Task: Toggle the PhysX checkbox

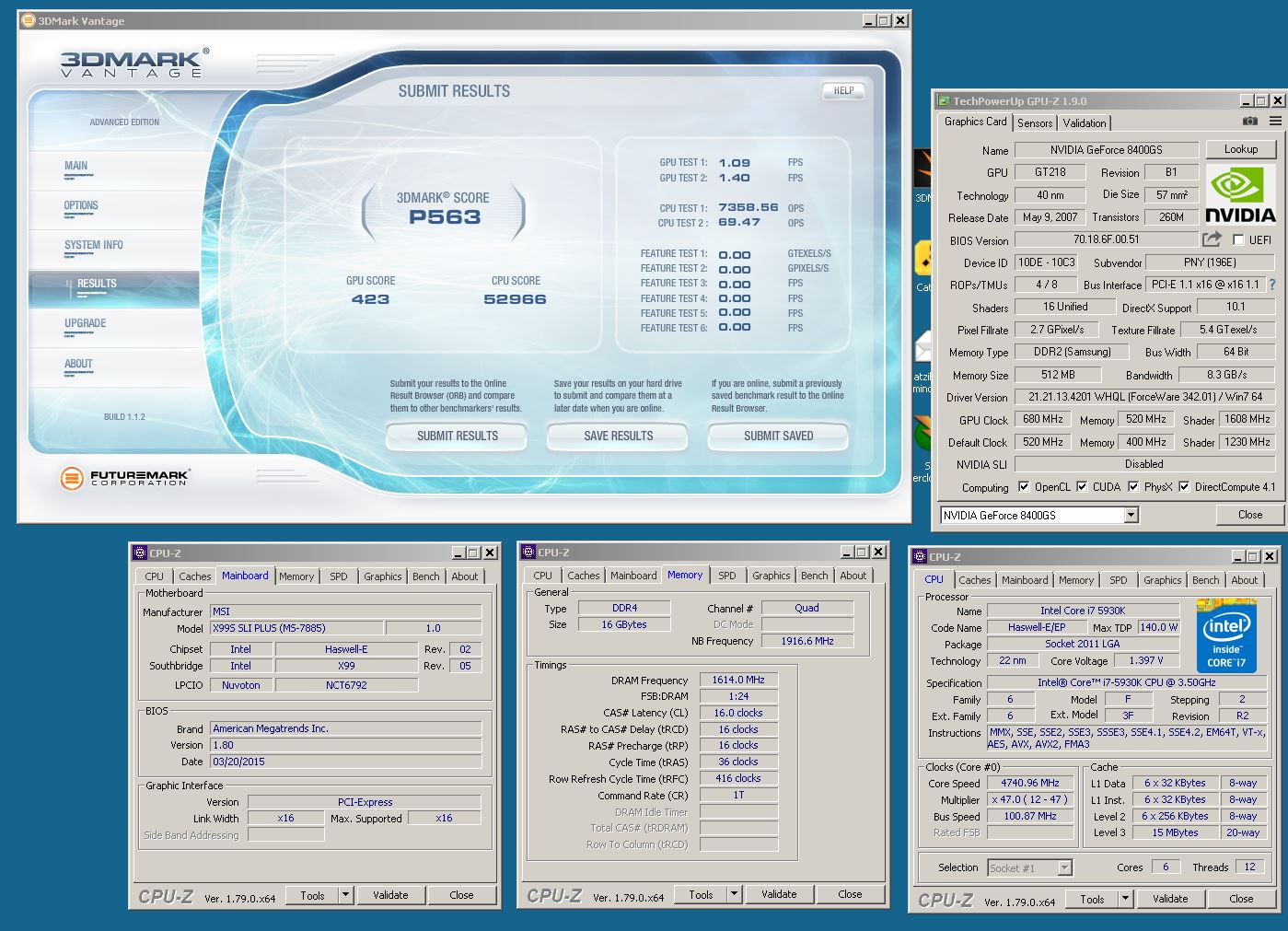Action: click(1133, 486)
